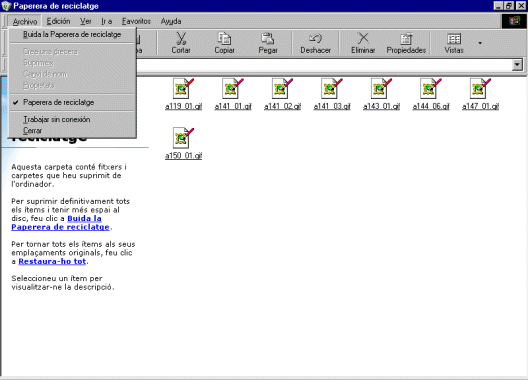The image size is (528, 380).
Task: Open the Ir a menu
Action: 106,22
